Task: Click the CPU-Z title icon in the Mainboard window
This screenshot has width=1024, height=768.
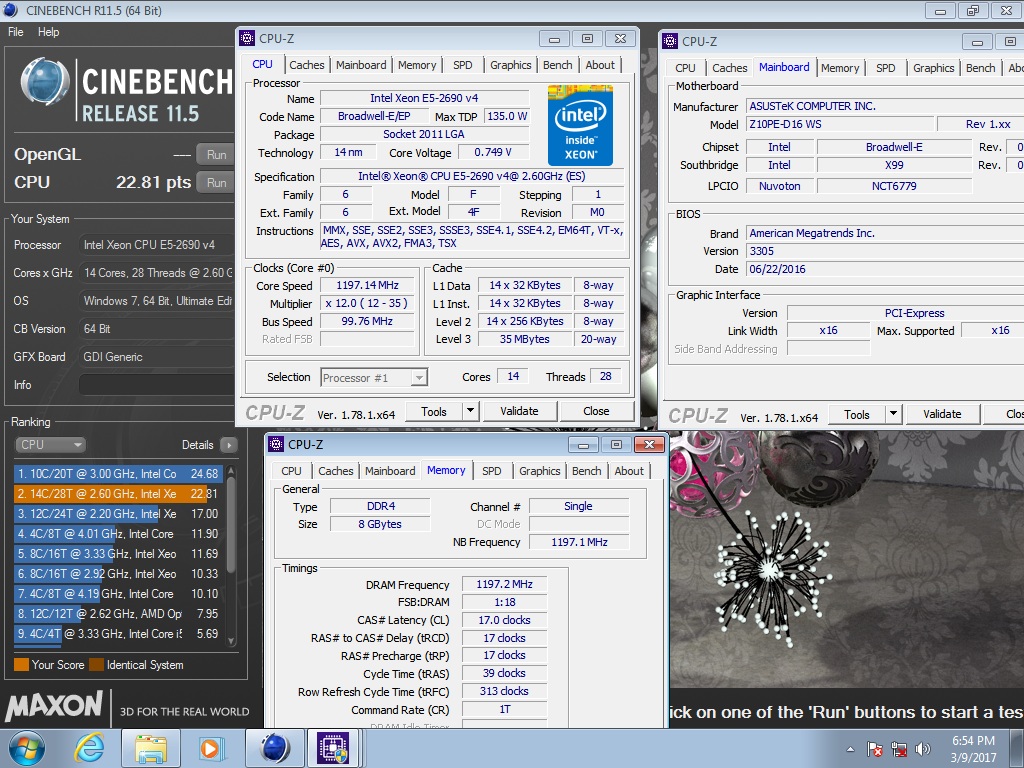Action: pyautogui.click(x=670, y=41)
